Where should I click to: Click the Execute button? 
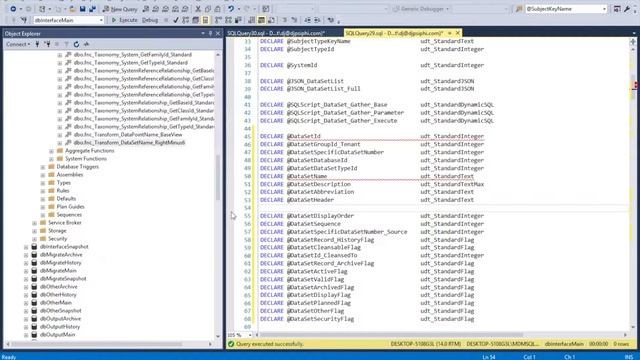pos(124,20)
